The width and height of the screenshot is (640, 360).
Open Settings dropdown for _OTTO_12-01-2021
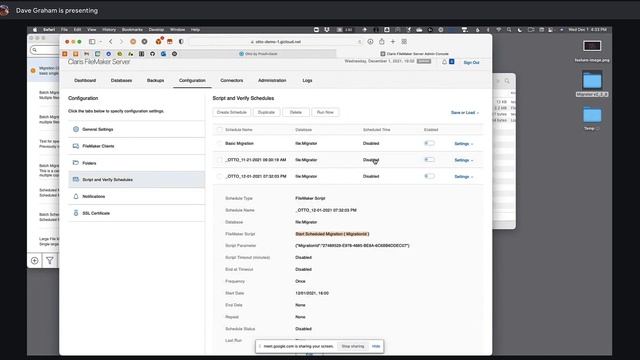point(464,177)
